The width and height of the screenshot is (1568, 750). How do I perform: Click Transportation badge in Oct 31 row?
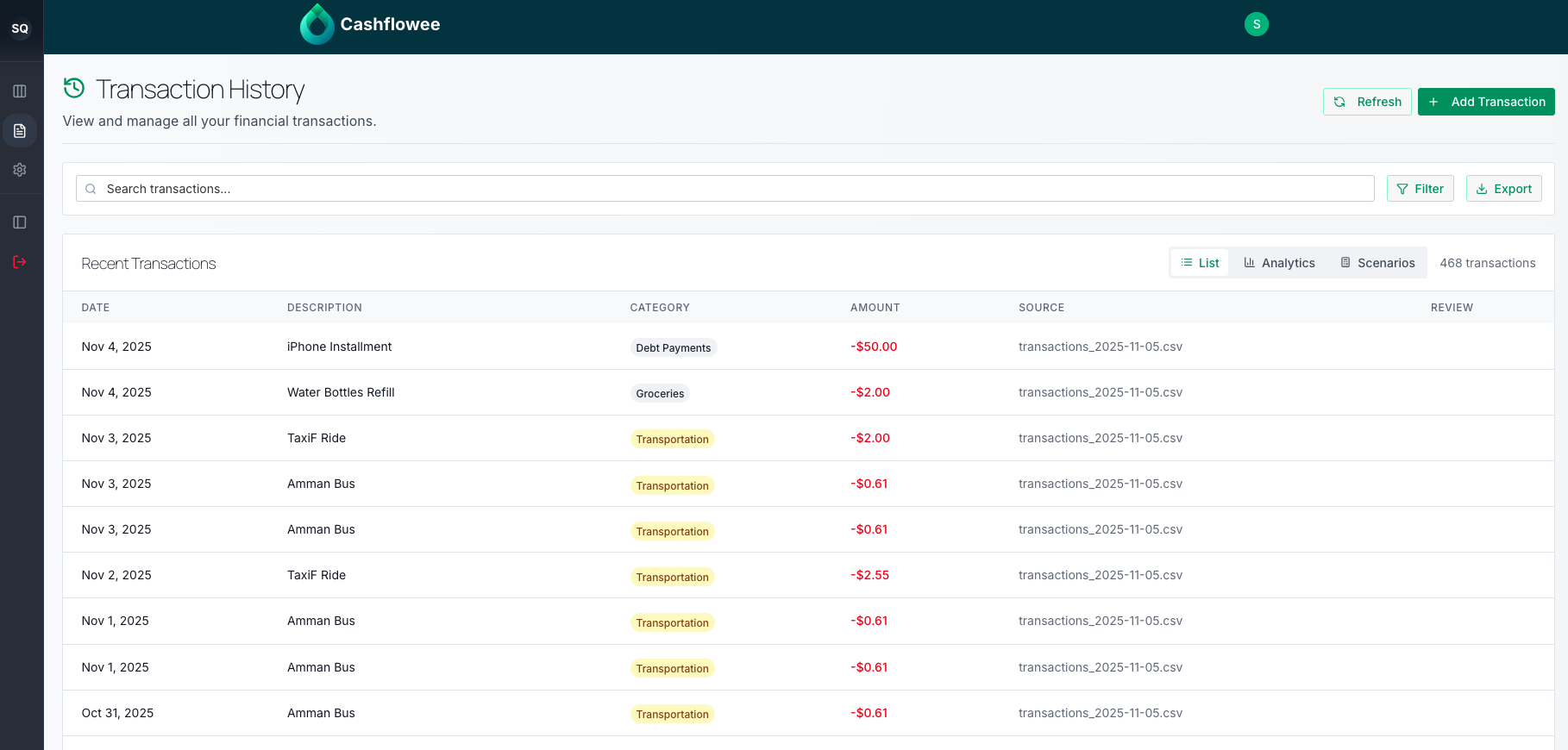673,714
